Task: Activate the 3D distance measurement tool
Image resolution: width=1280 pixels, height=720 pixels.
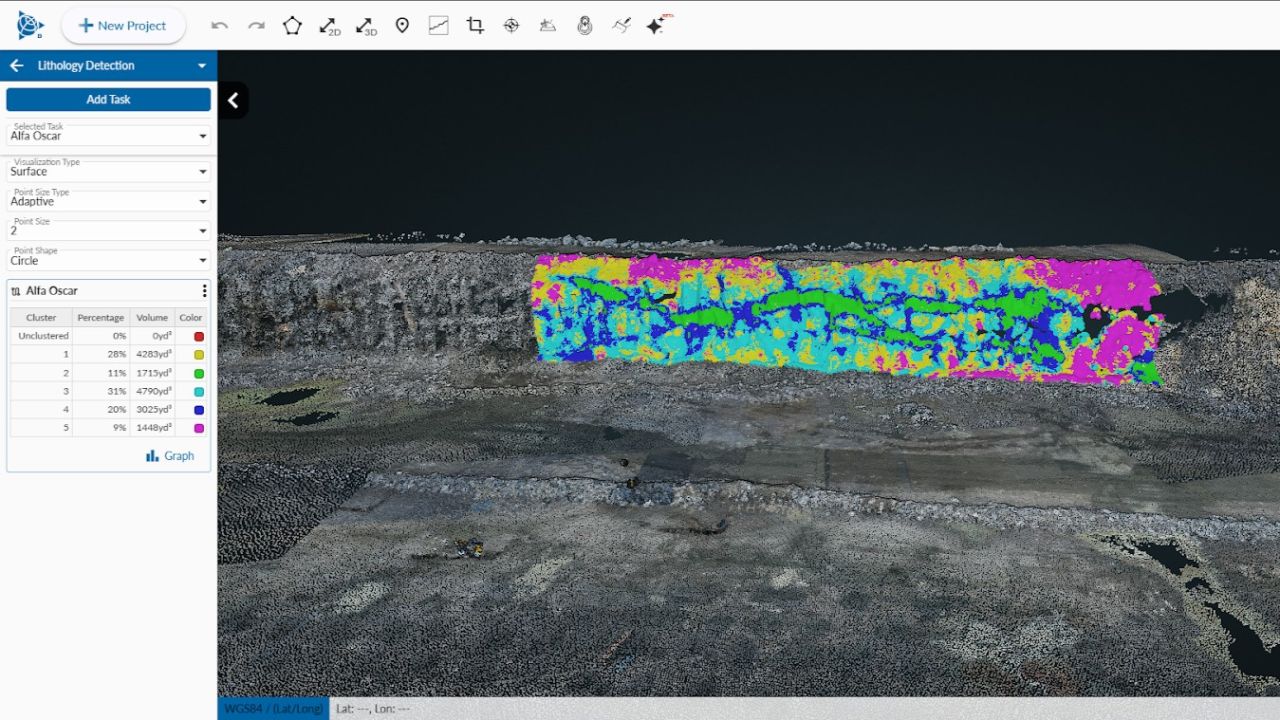Action: coord(366,26)
